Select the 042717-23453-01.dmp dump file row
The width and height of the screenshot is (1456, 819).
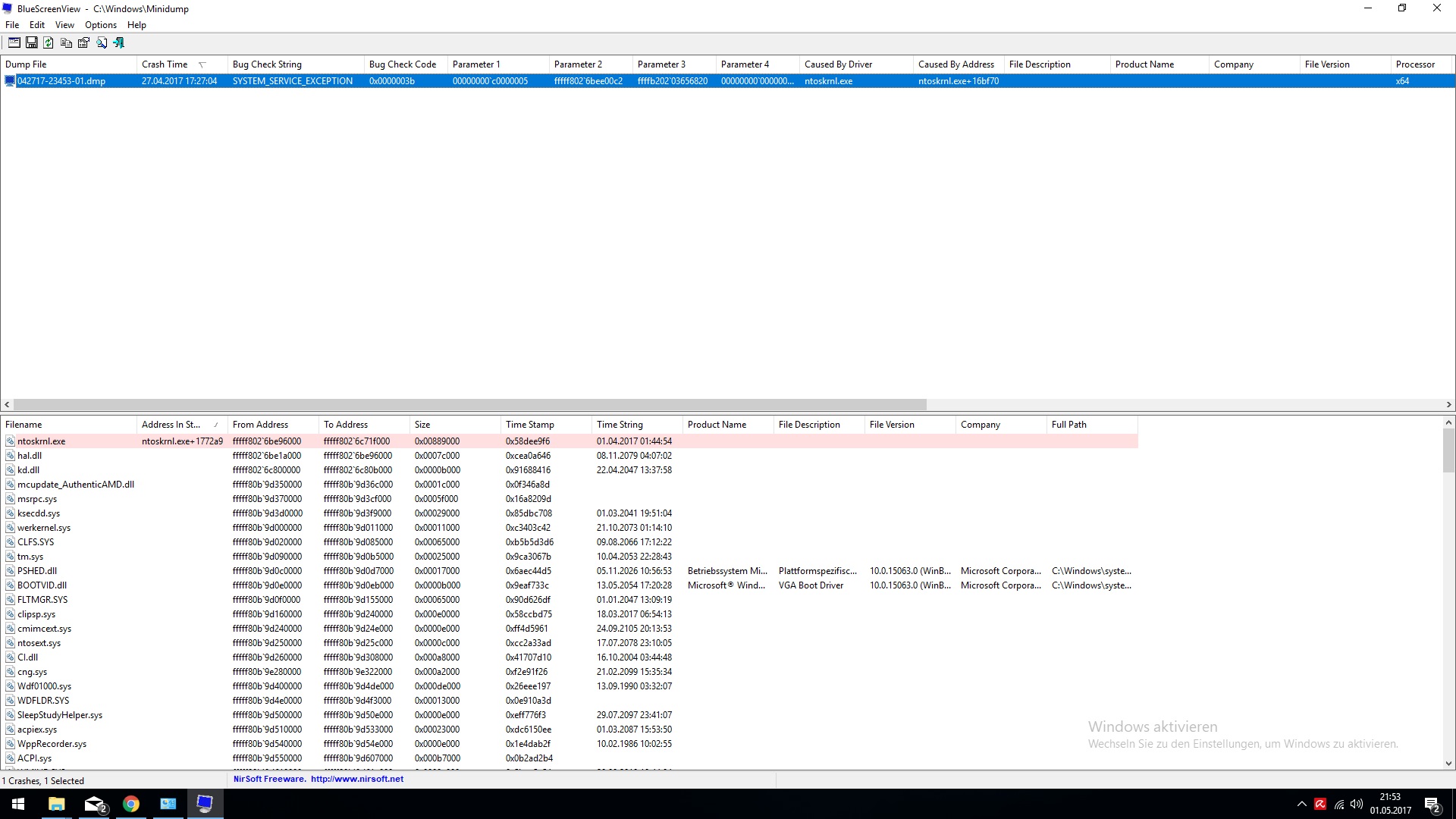(61, 81)
